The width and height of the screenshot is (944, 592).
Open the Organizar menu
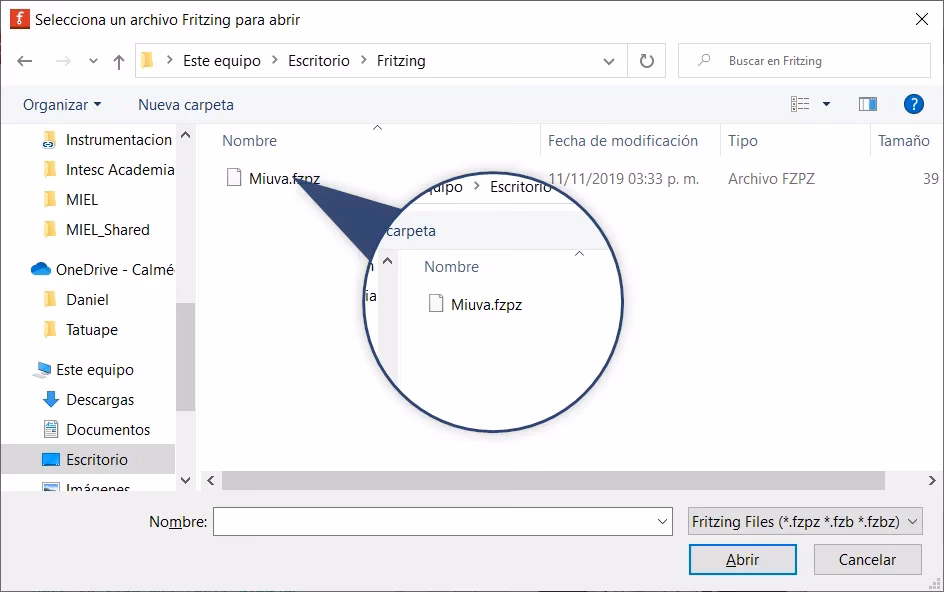[x=62, y=105]
